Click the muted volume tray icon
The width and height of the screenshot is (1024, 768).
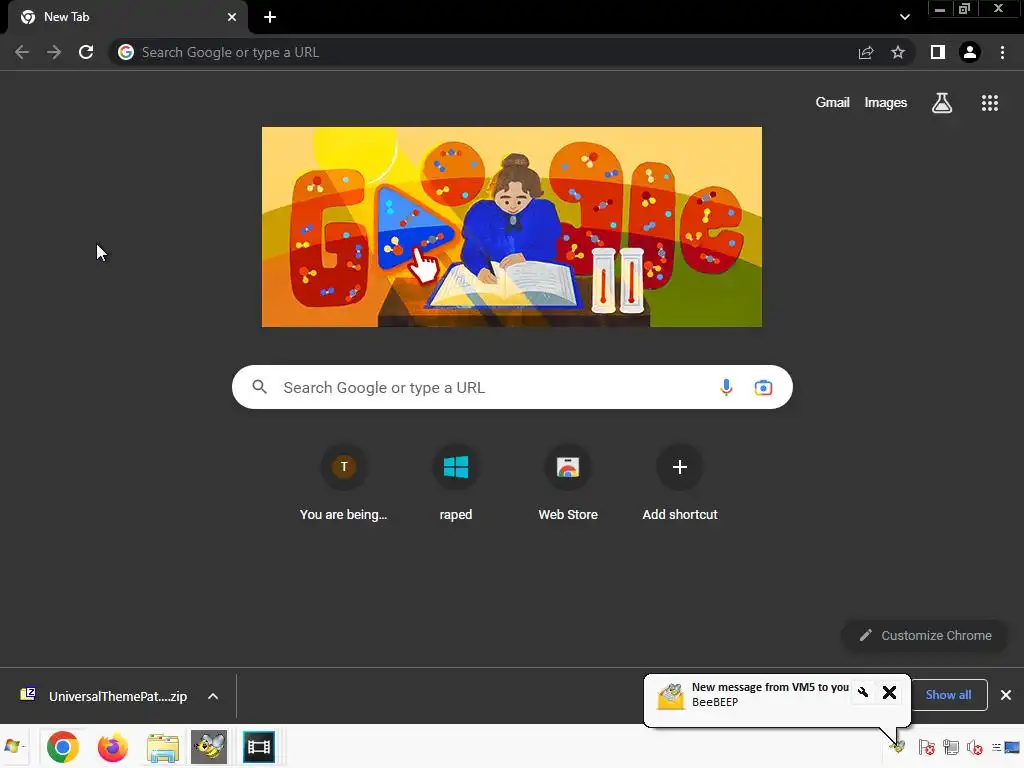(x=974, y=747)
